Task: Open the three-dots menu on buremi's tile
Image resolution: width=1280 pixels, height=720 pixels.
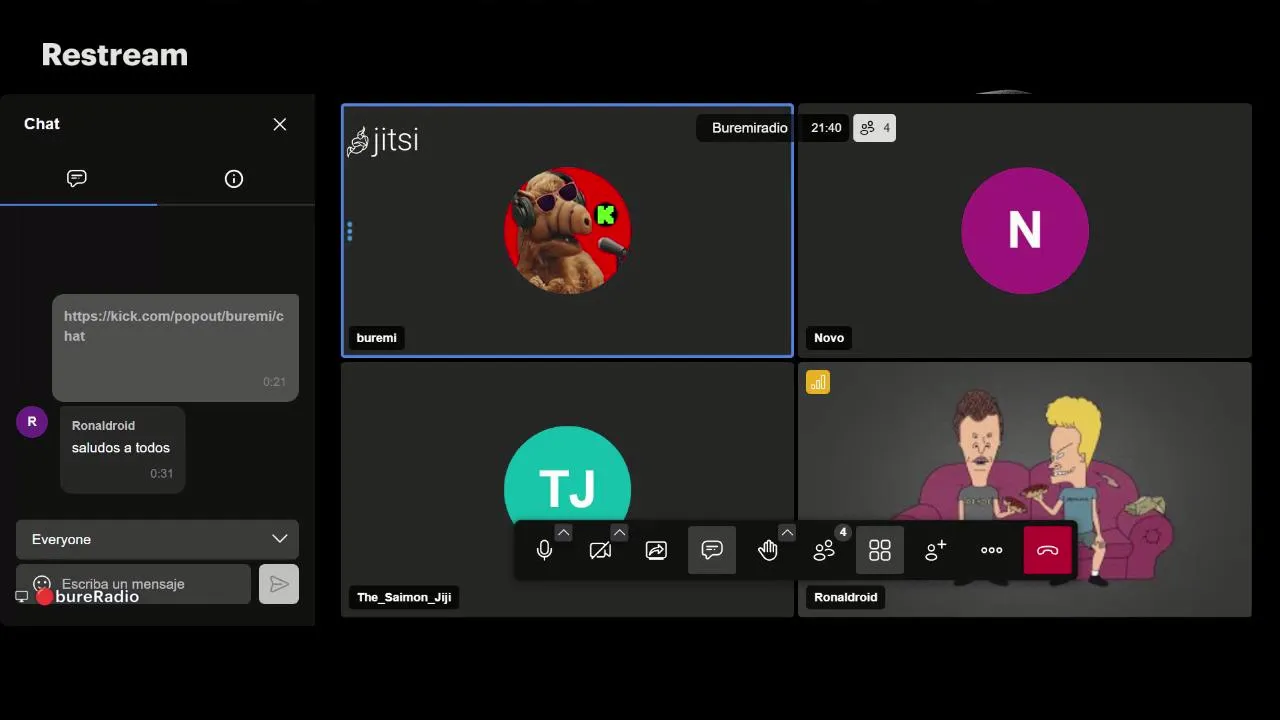Action: (x=349, y=231)
